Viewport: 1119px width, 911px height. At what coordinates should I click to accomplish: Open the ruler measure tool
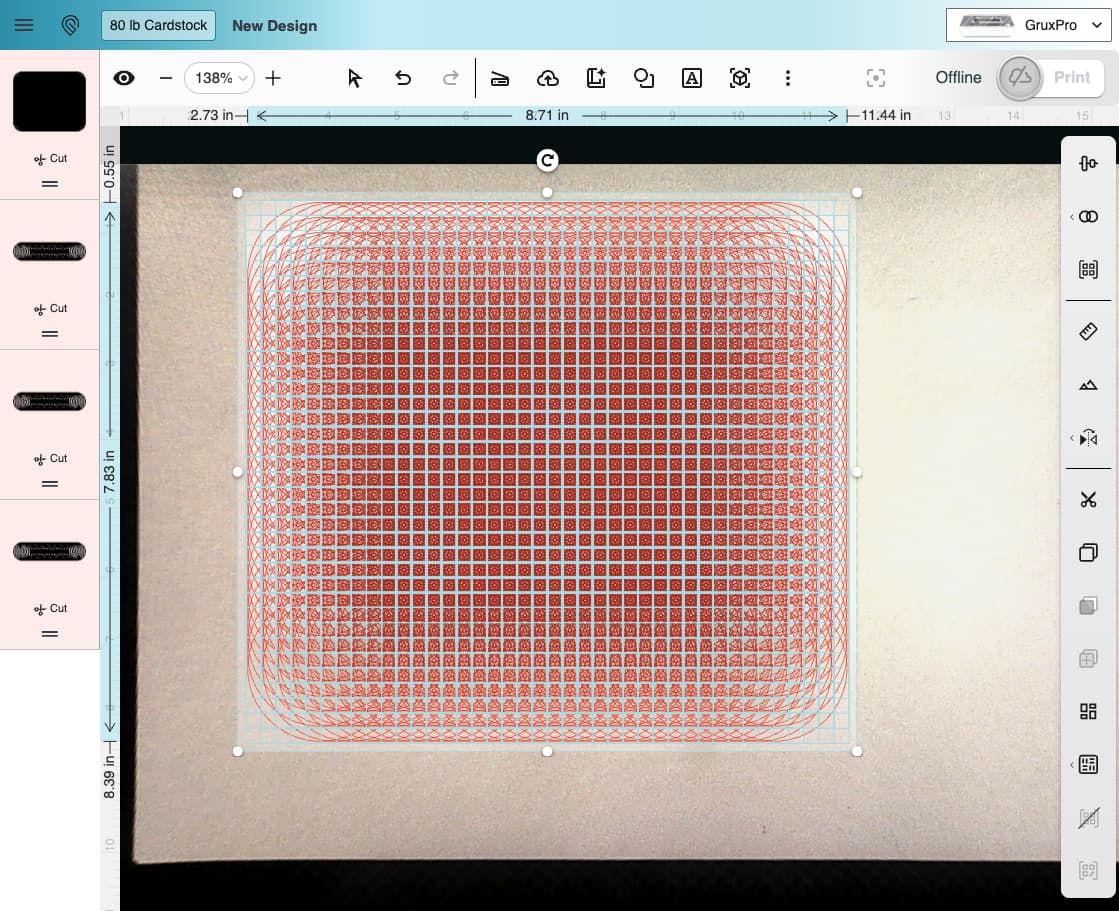(1088, 331)
